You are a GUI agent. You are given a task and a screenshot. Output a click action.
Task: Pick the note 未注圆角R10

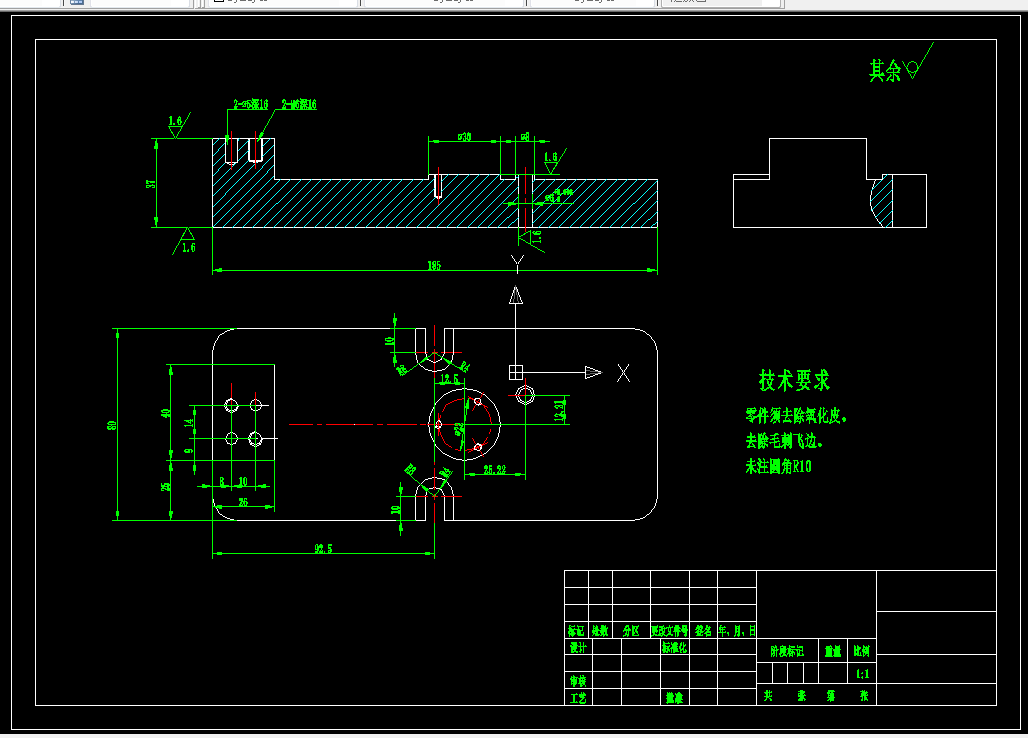coord(778,466)
